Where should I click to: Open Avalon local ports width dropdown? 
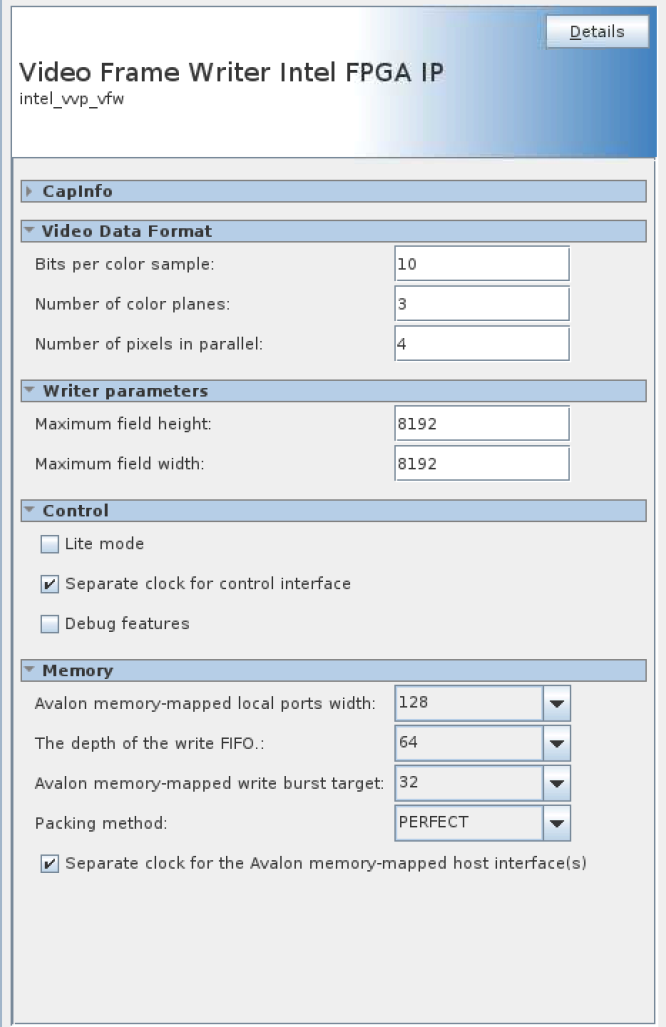pos(557,703)
